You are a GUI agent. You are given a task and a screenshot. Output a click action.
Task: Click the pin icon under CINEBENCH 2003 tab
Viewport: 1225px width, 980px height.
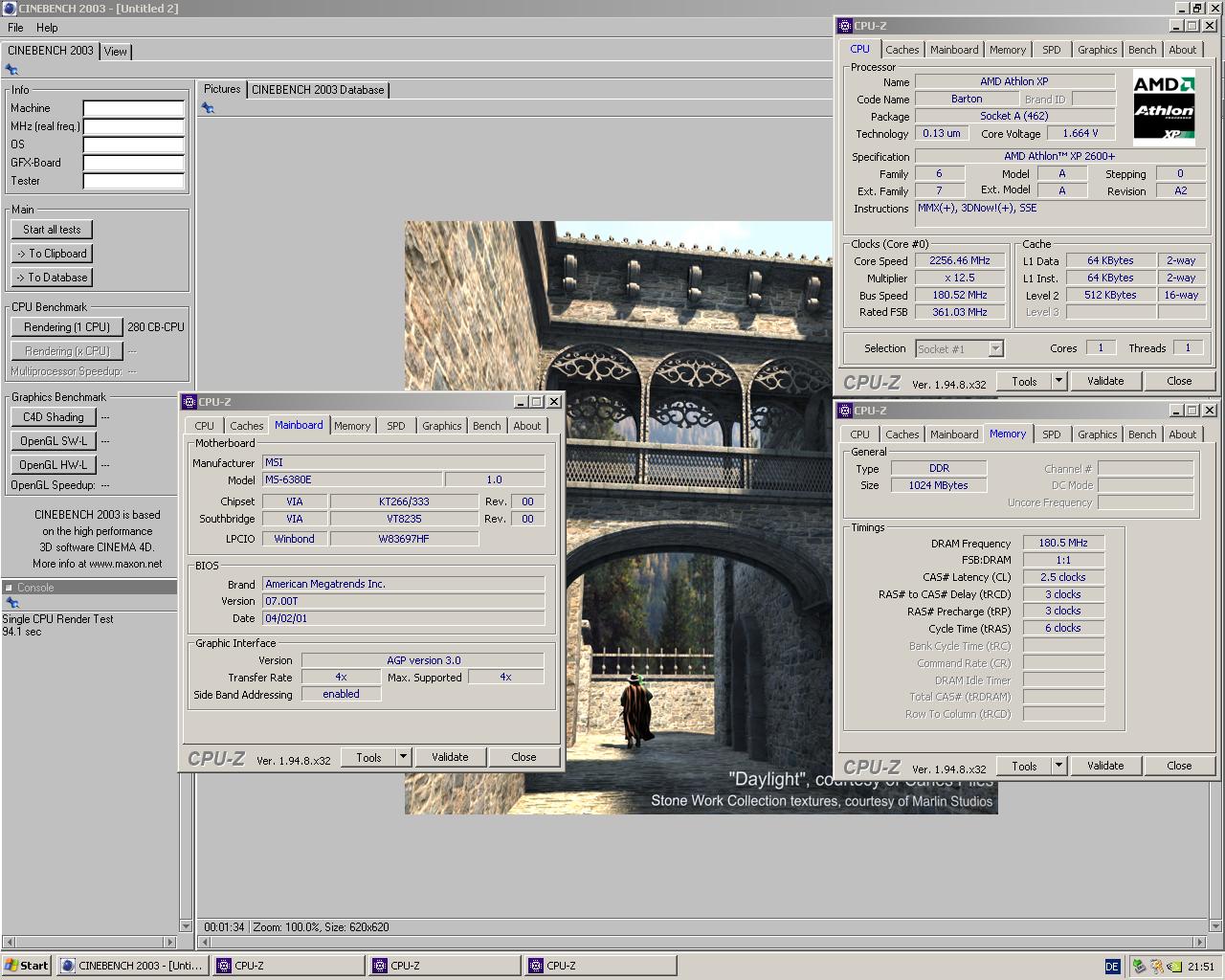(x=11, y=70)
